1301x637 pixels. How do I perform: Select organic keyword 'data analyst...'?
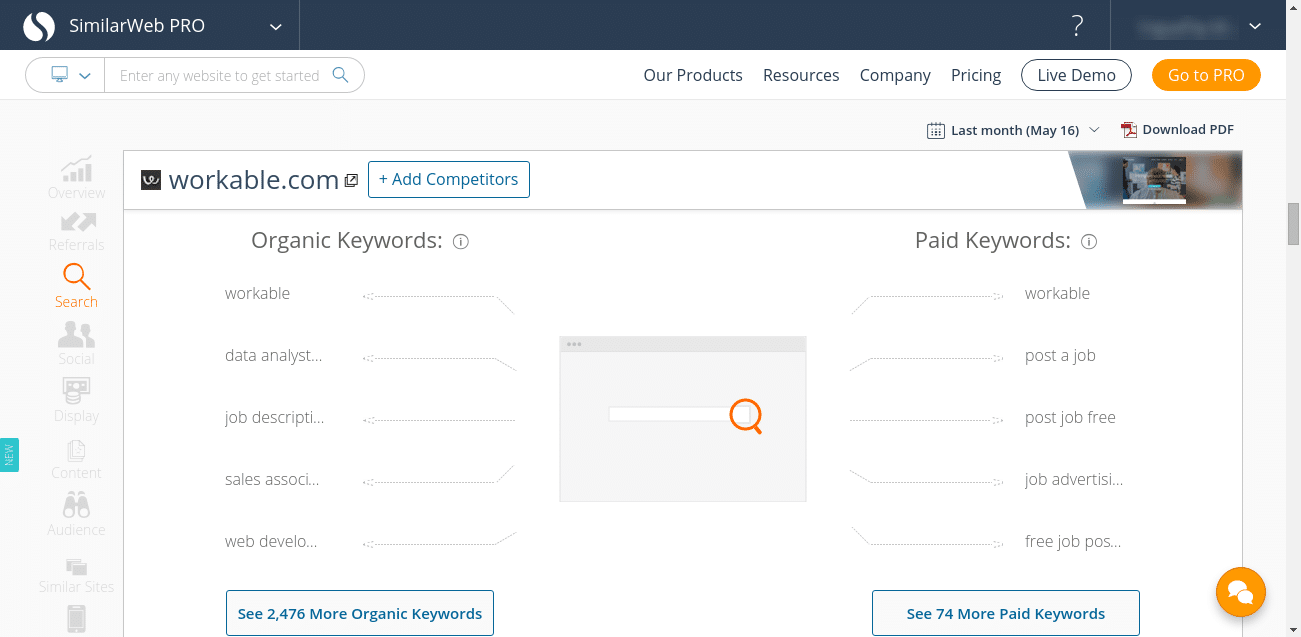tap(274, 355)
